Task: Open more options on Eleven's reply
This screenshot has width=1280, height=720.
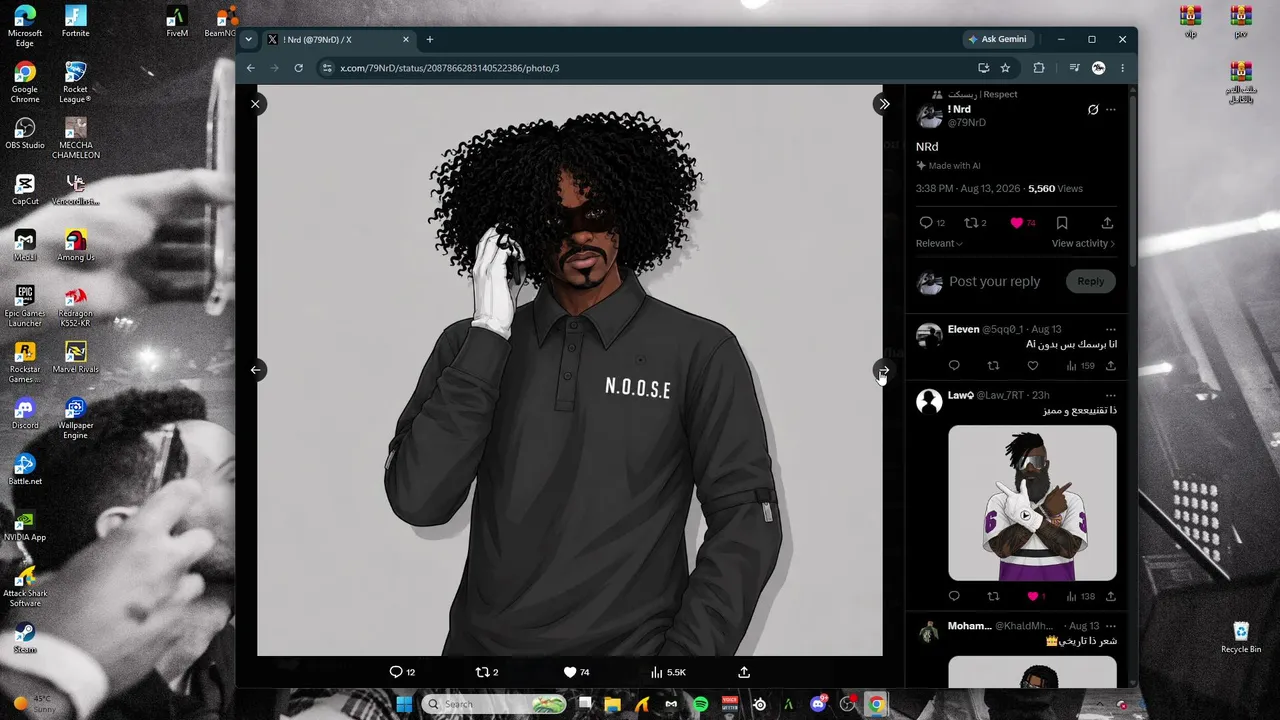Action: coord(1111,329)
